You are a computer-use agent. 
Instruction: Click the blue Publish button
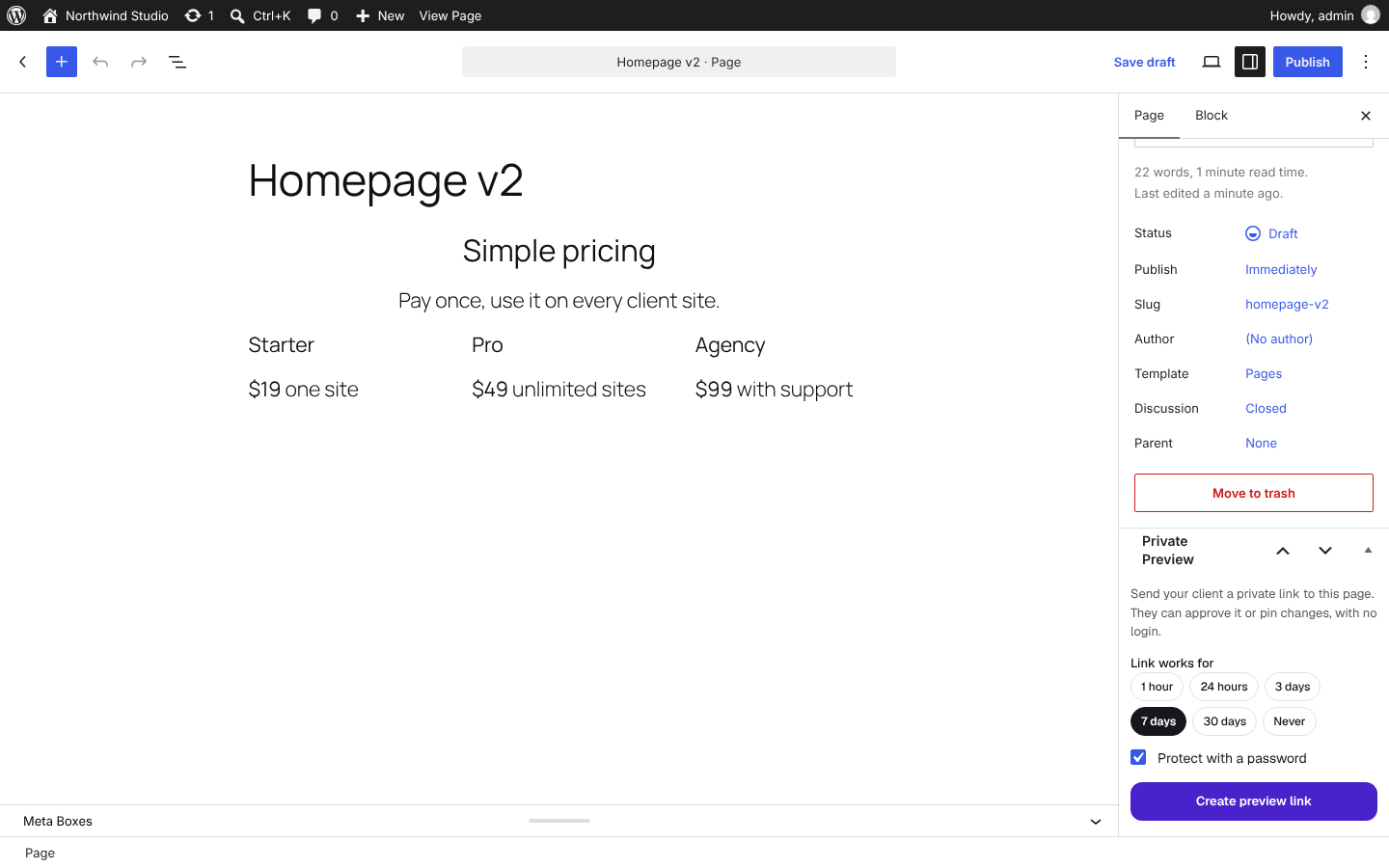click(1308, 62)
